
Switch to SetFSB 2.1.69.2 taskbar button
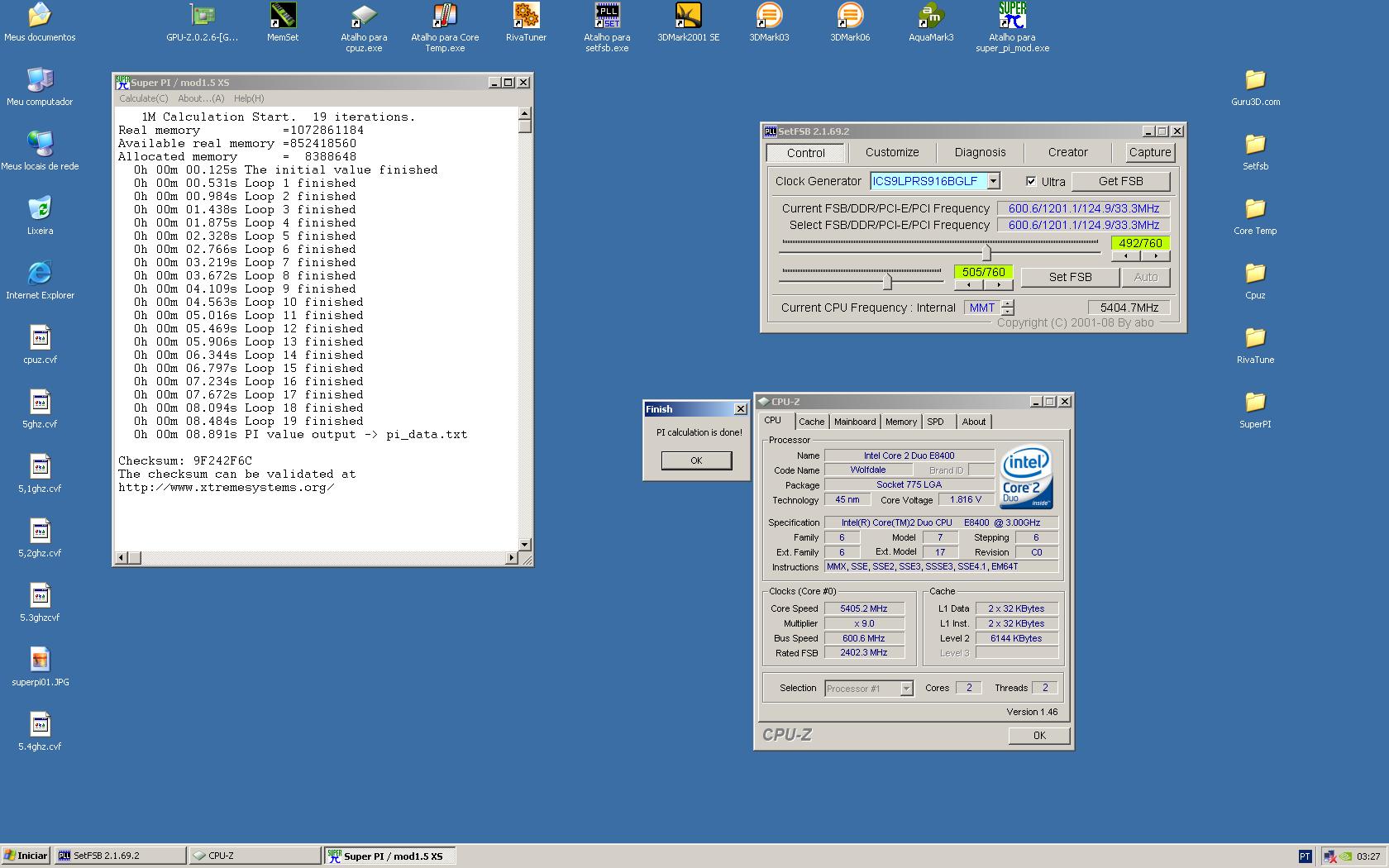click(x=121, y=856)
